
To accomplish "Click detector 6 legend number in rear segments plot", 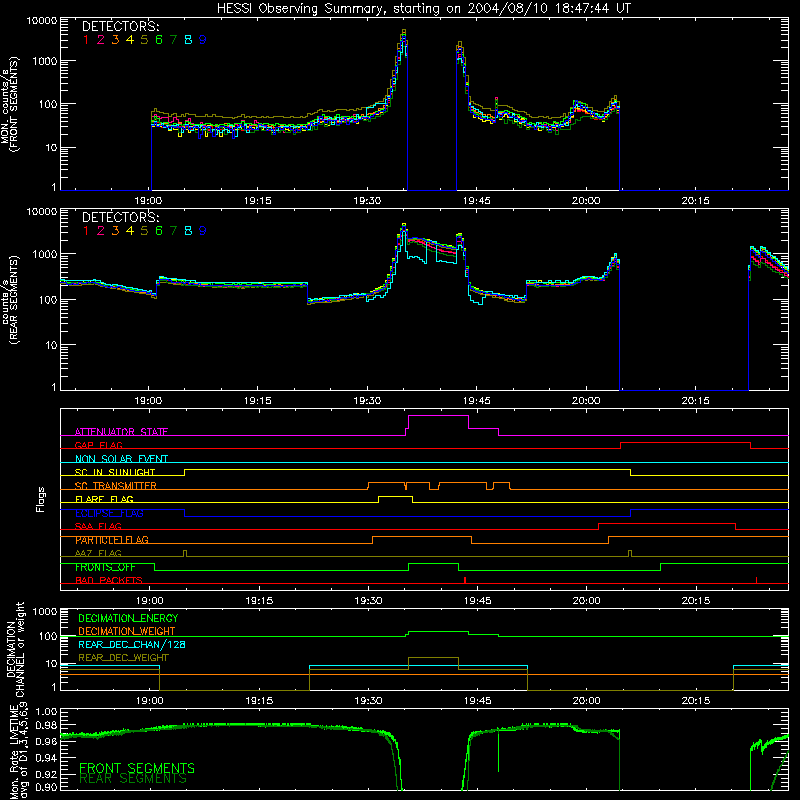I will point(159,231).
